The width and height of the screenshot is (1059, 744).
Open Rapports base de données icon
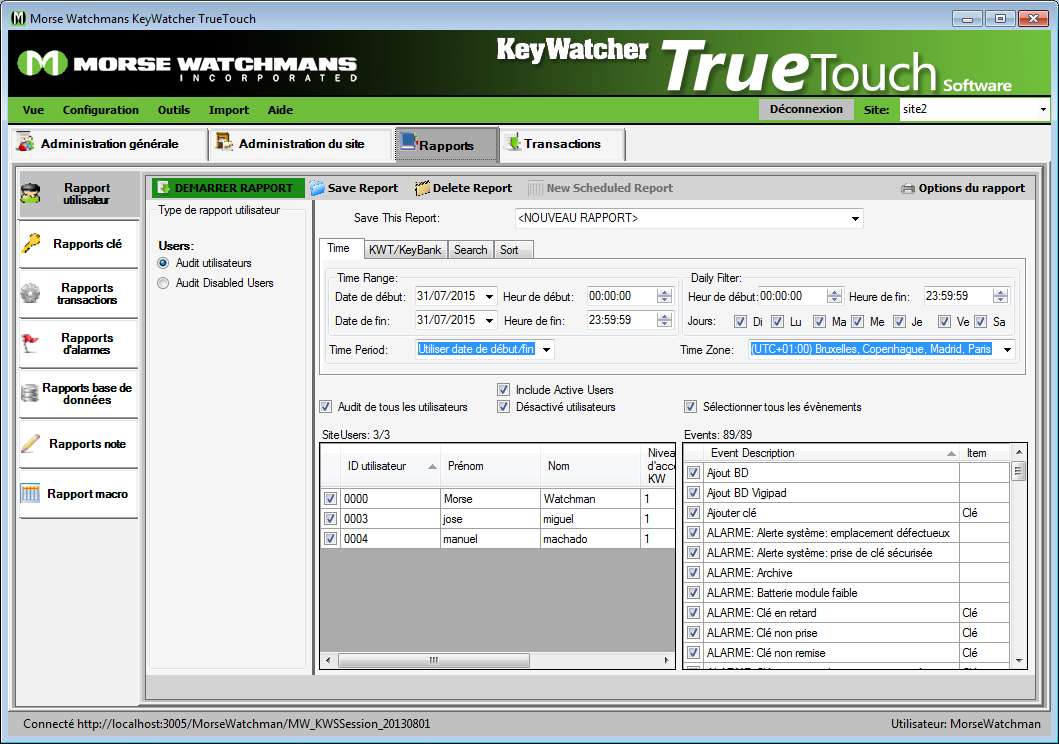(x=30, y=394)
